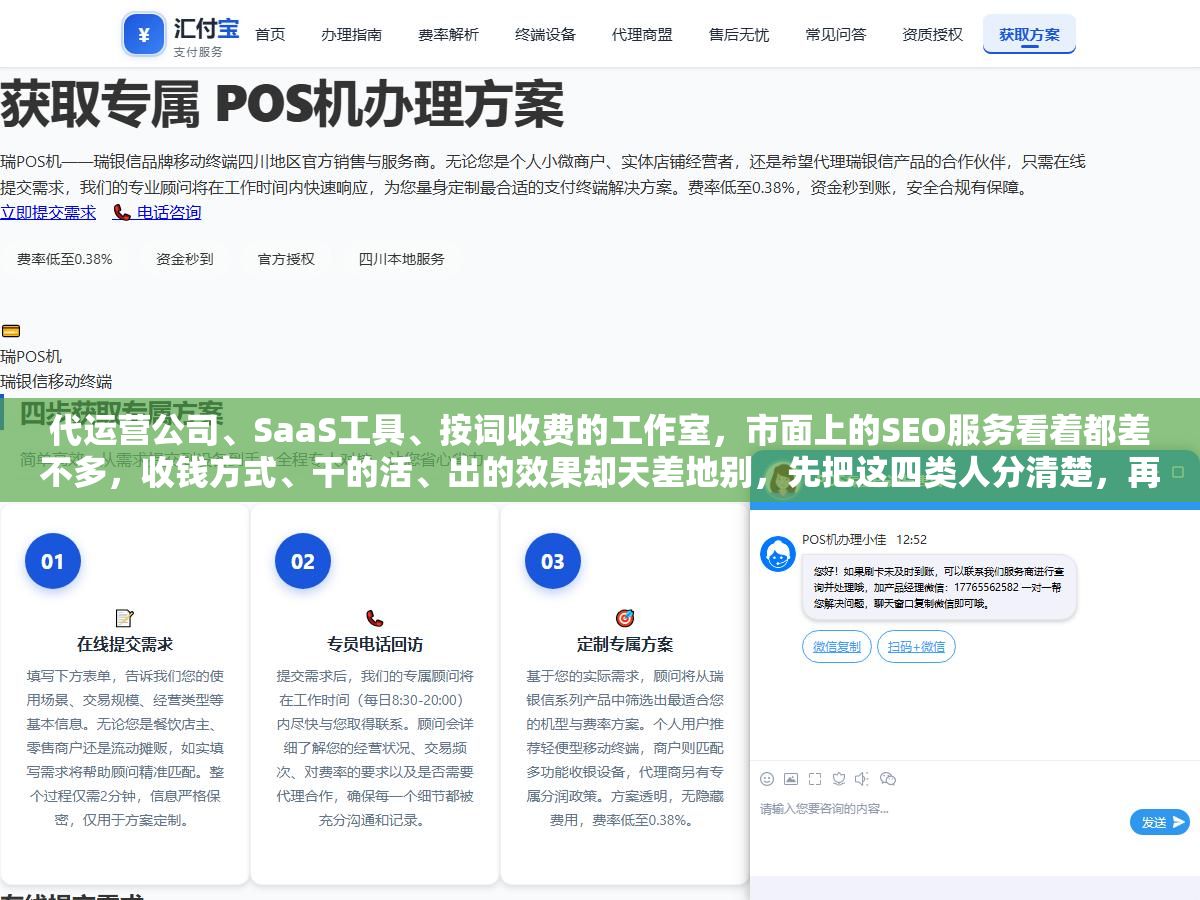1200x900 pixels.
Task: Select 终端设备 in the top navigation
Action: pos(545,34)
